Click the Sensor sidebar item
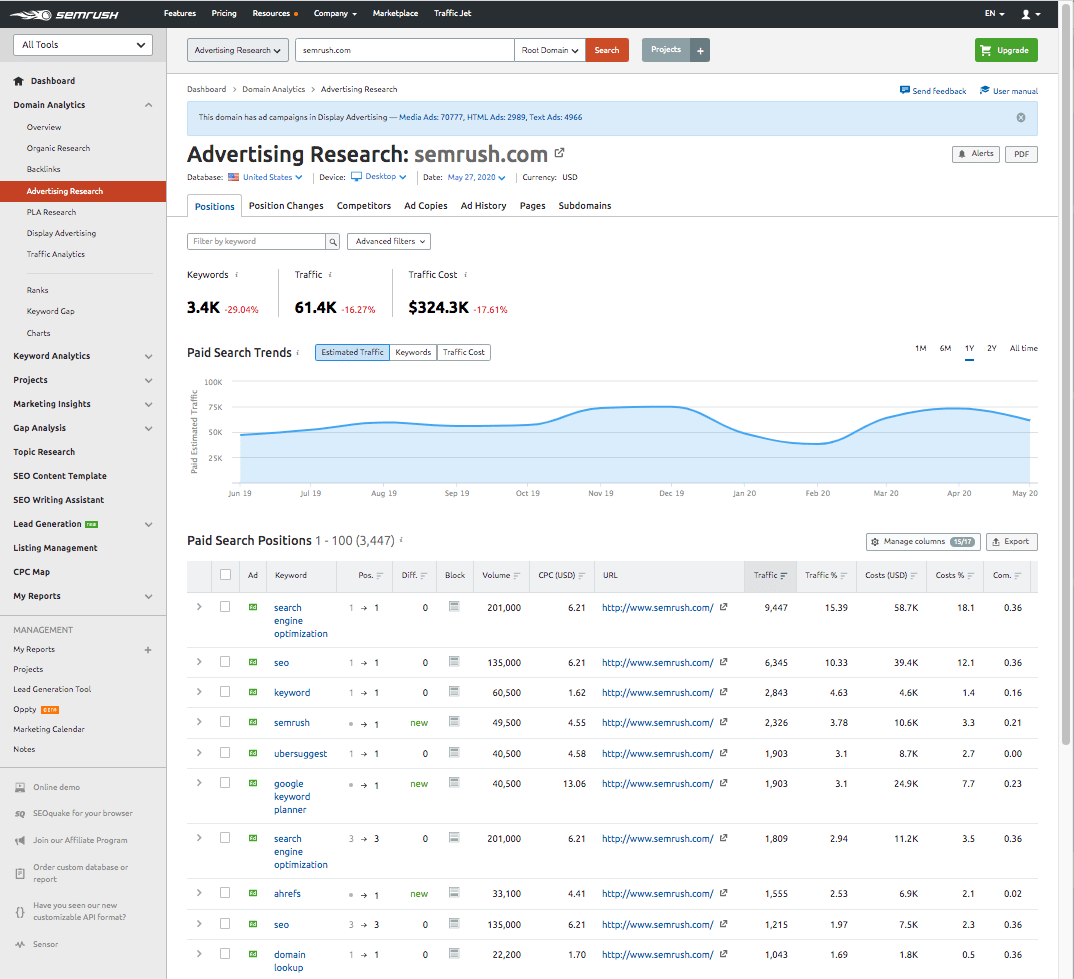This screenshot has width=1074, height=979. pyautogui.click(x=45, y=945)
